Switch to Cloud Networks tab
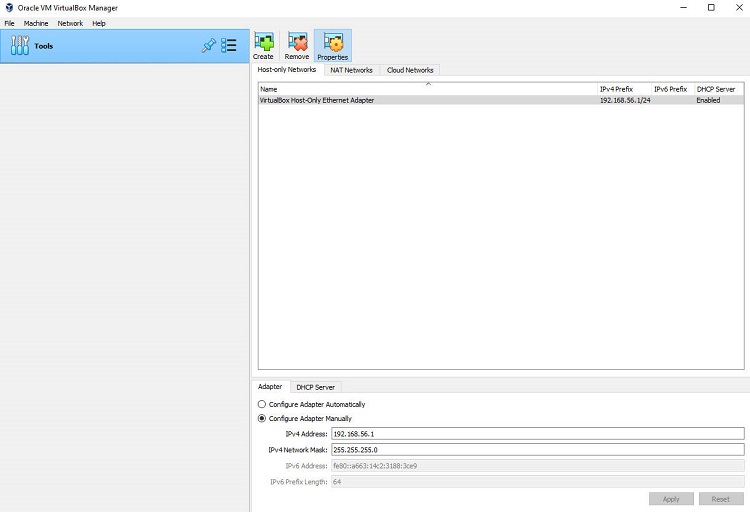The height and width of the screenshot is (512, 750). tap(410, 70)
